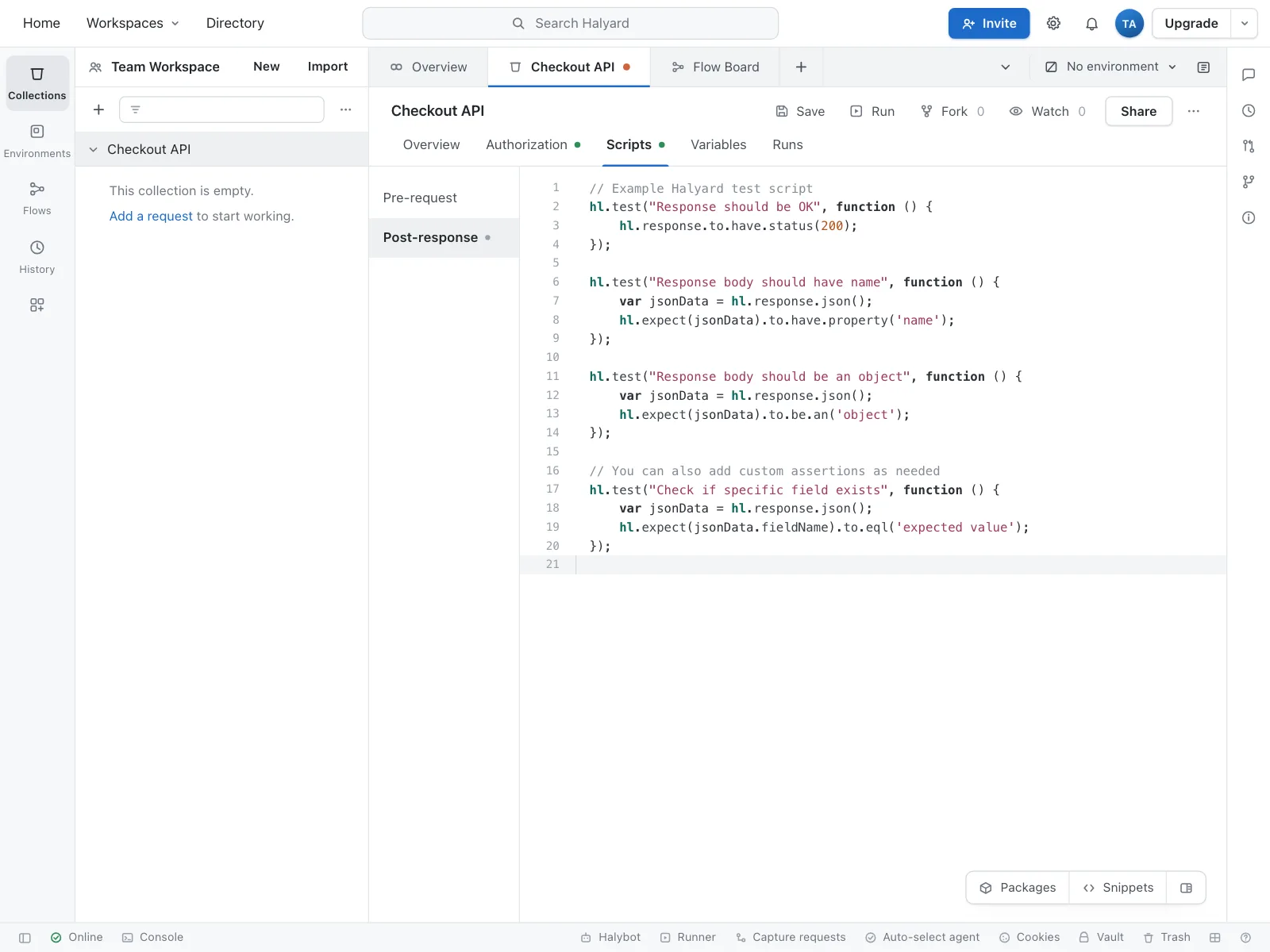This screenshot has width=1270, height=952.
Task: Open Halybot from the status bar
Action: 610,938
